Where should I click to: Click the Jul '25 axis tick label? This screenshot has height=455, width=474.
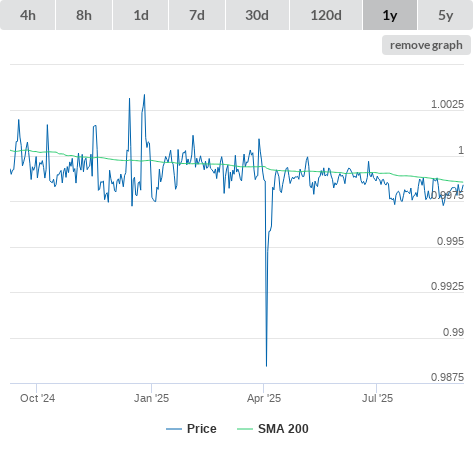click(377, 398)
